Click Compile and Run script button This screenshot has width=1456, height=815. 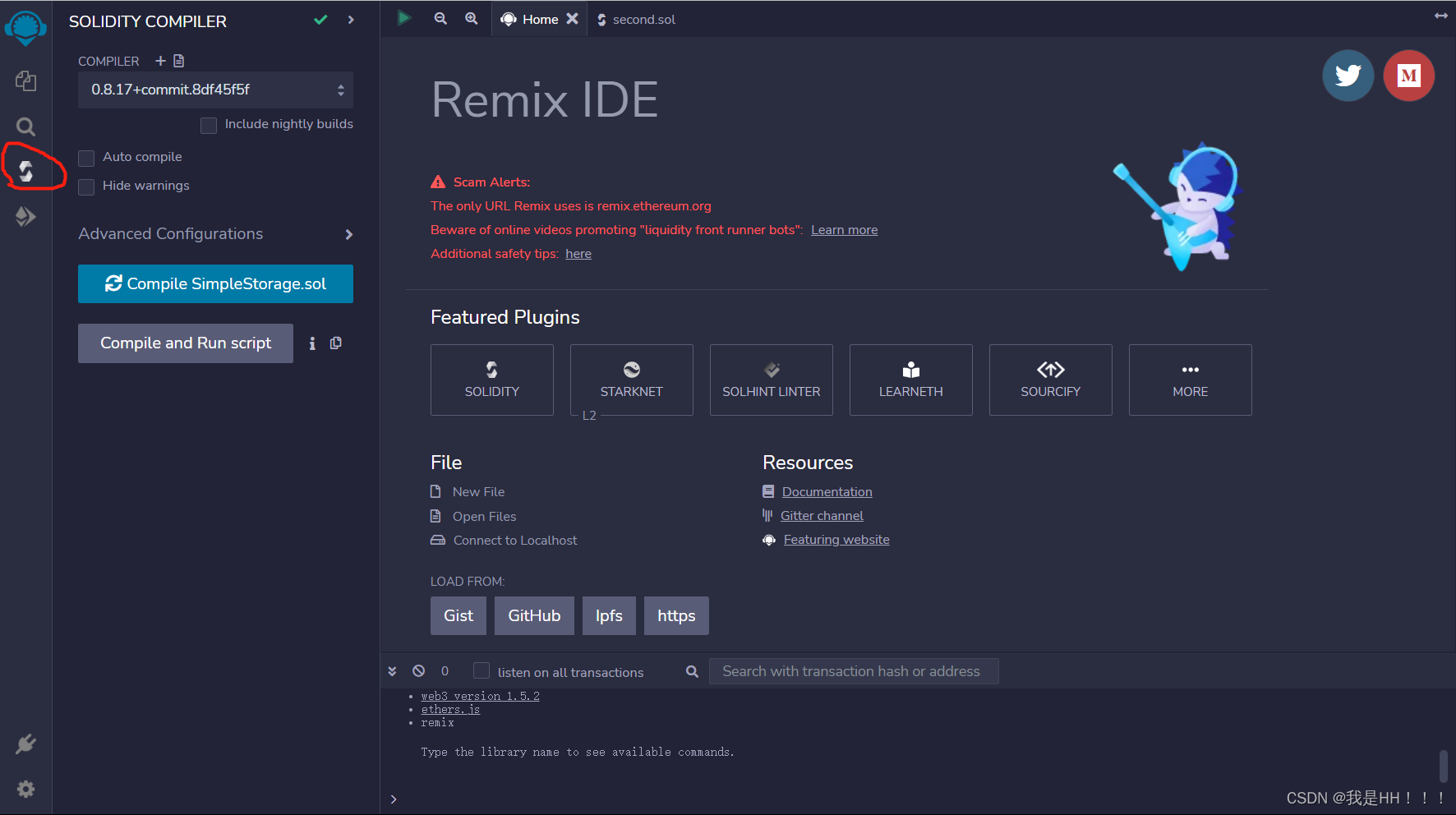[186, 343]
